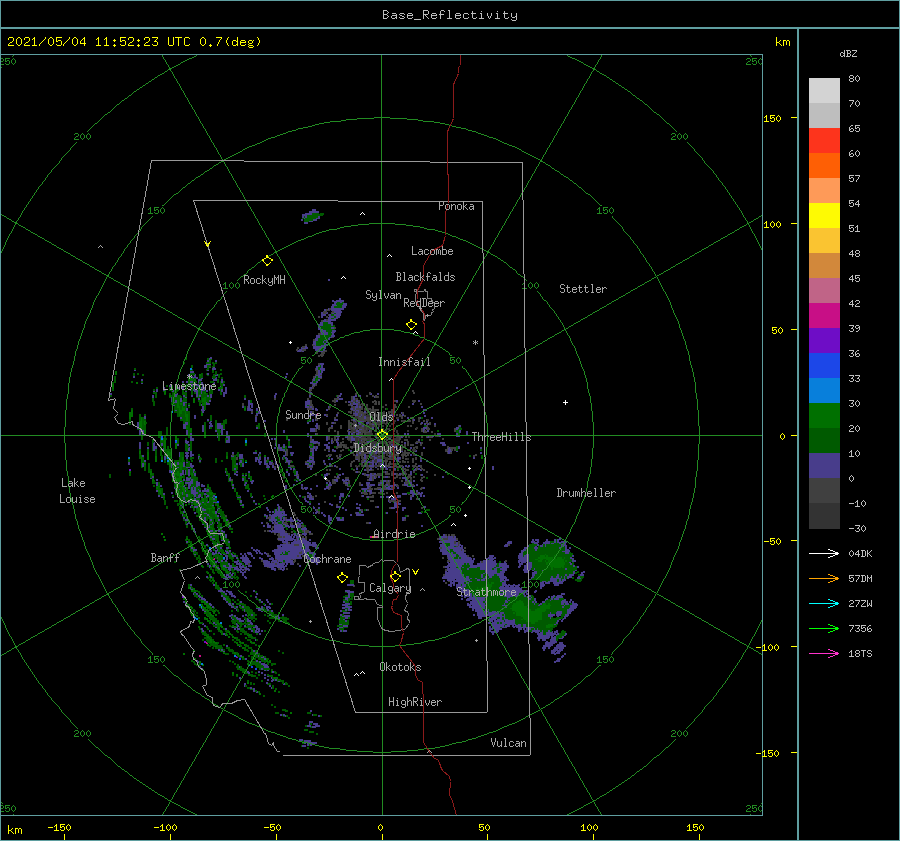The width and height of the screenshot is (900, 841).
Task: Select the purple 39-36 dBZ swatch
Action: tap(824, 341)
